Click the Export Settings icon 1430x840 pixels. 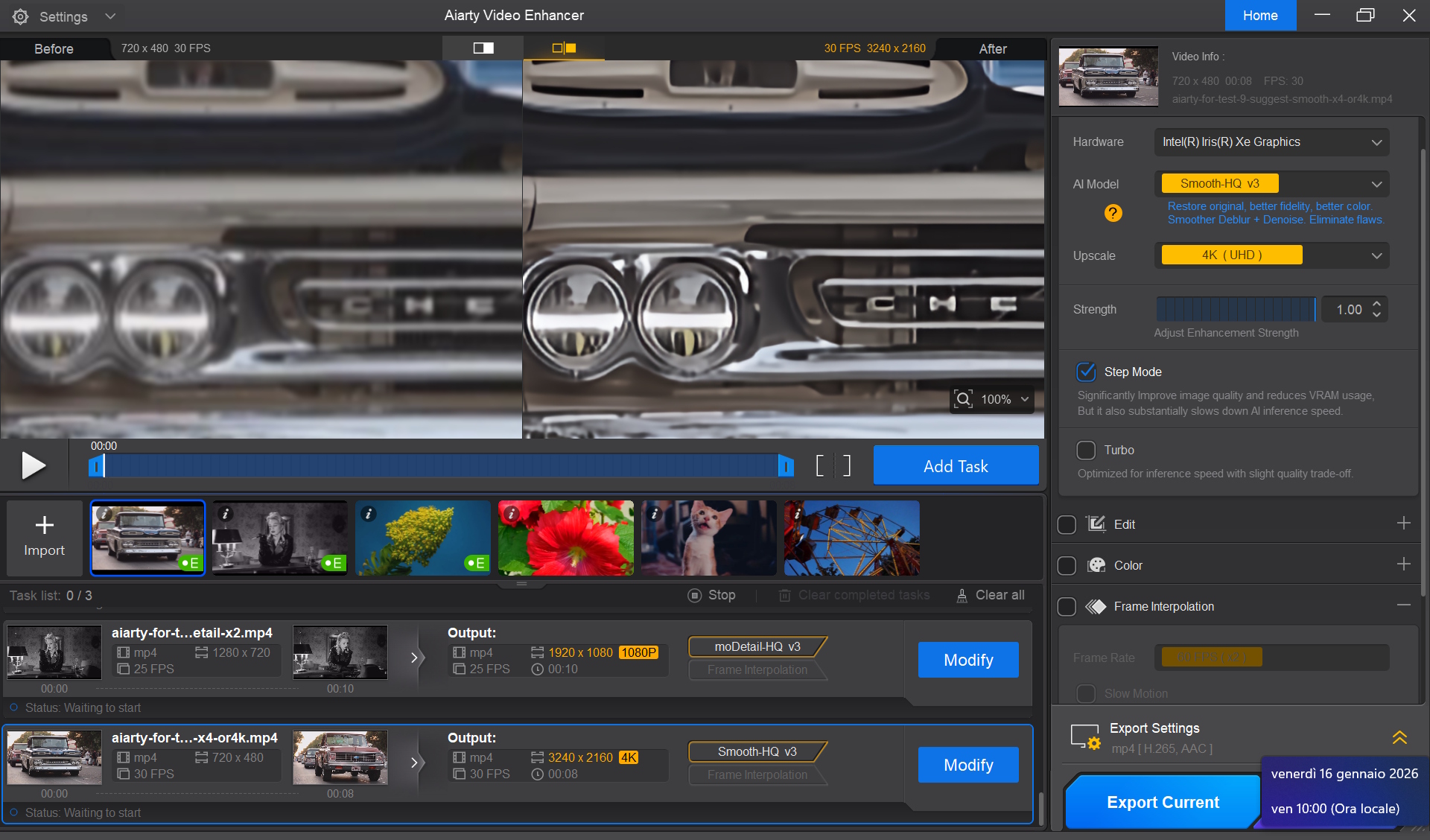click(x=1085, y=737)
